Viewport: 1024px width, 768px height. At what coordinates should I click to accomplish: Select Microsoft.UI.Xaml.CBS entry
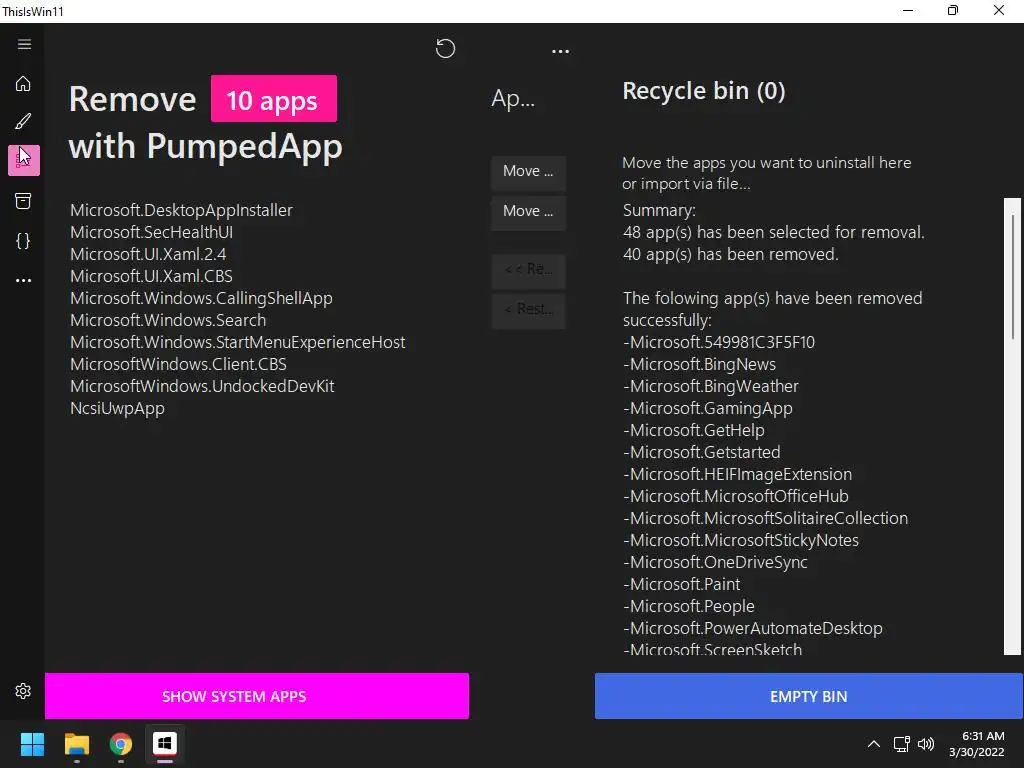pos(152,276)
